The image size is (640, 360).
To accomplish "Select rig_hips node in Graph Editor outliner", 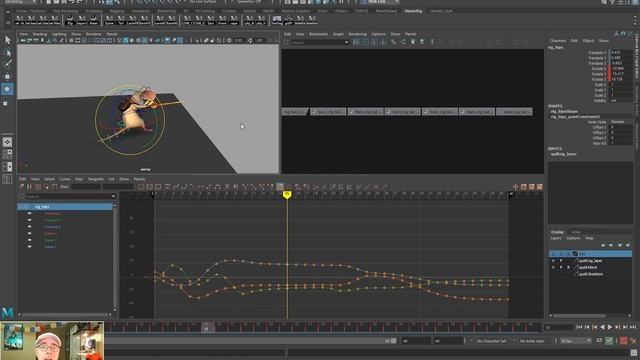I will 65,207.
